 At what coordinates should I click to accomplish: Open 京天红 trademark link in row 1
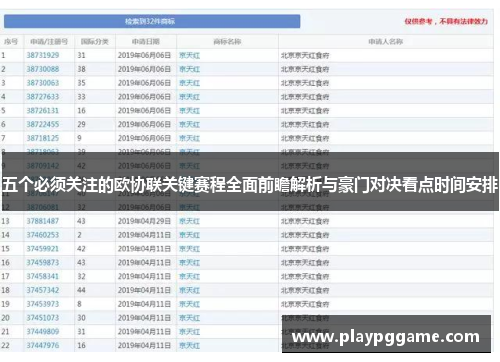[189, 56]
